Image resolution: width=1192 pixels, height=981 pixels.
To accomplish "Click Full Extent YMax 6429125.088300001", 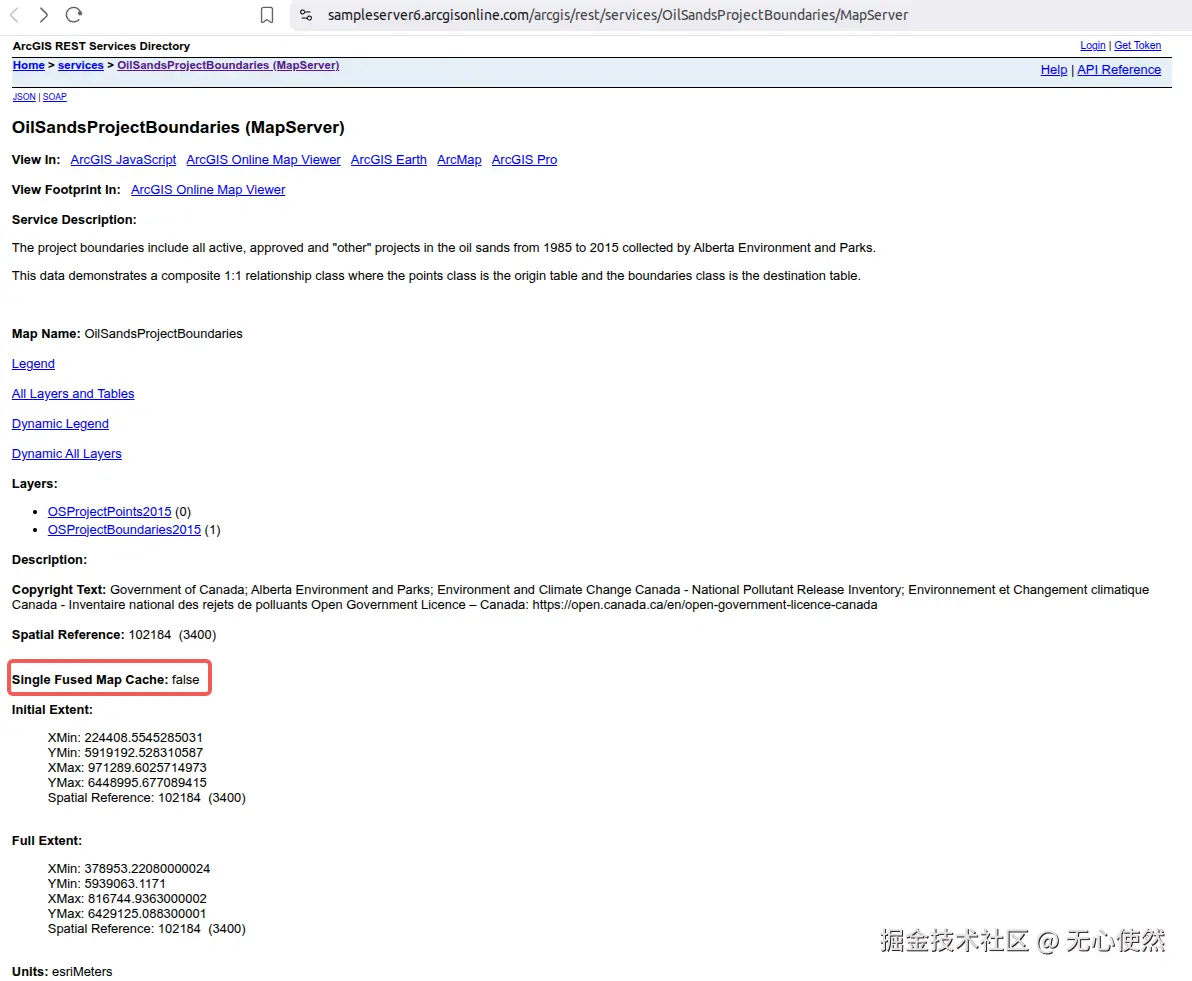I will 127,913.
